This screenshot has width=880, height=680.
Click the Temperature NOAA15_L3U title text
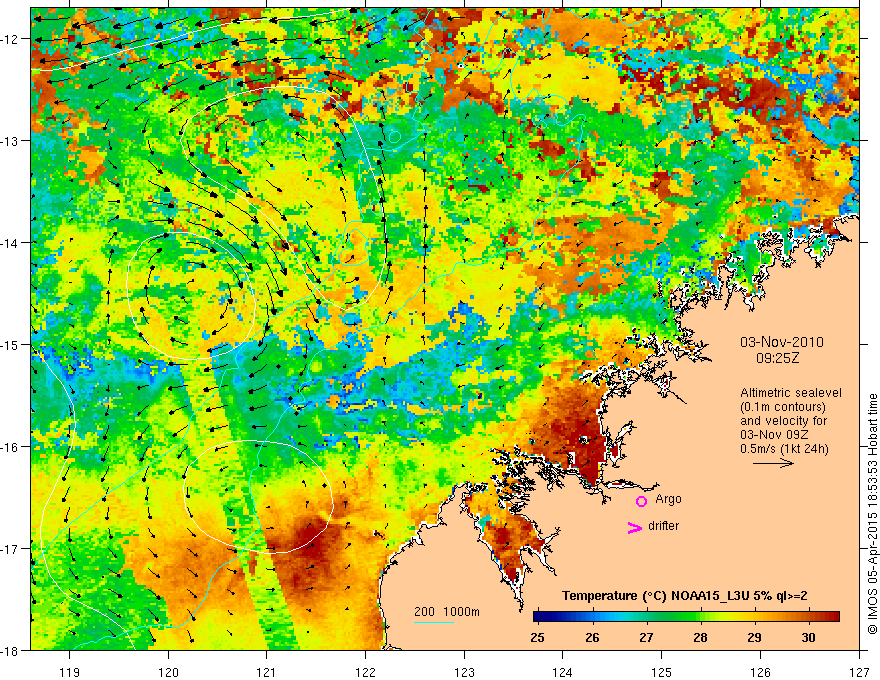coord(685,596)
